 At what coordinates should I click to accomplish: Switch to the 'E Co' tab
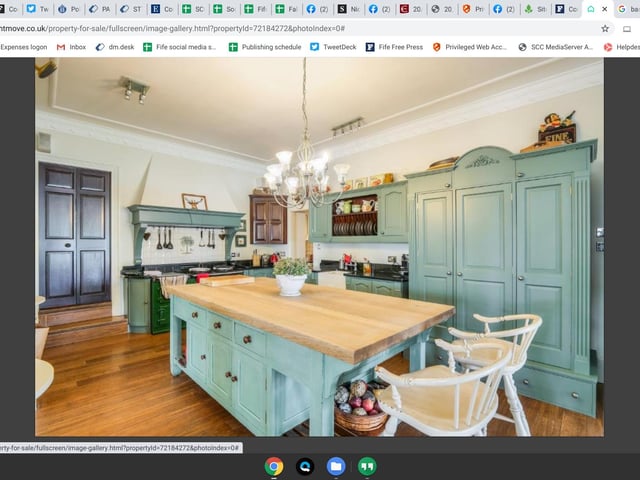coord(162,9)
